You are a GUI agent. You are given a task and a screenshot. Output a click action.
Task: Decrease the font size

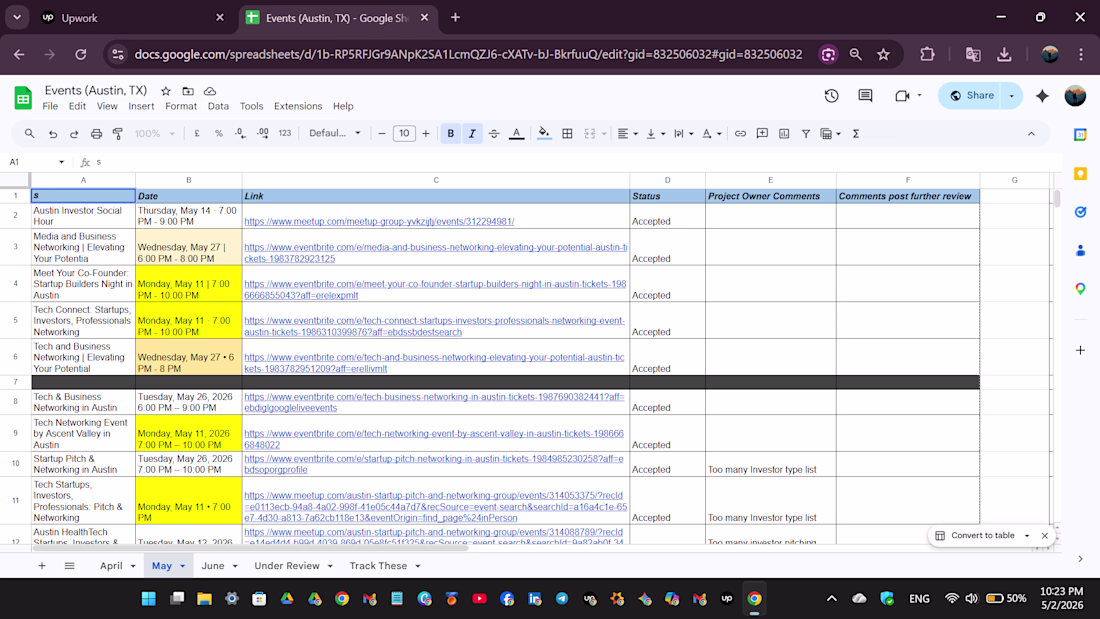[x=382, y=133]
